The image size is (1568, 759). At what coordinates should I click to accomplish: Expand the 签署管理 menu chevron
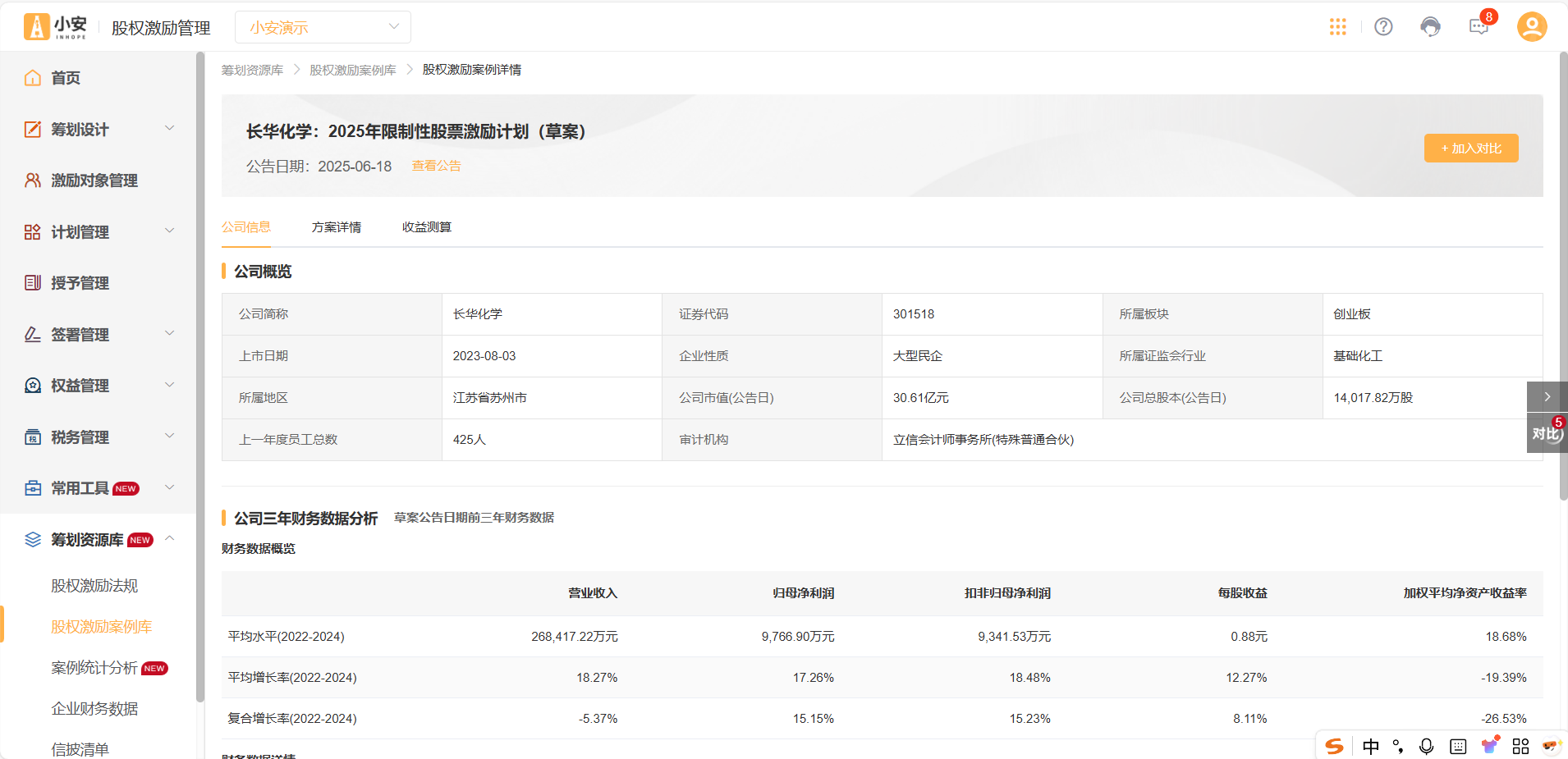tap(170, 333)
